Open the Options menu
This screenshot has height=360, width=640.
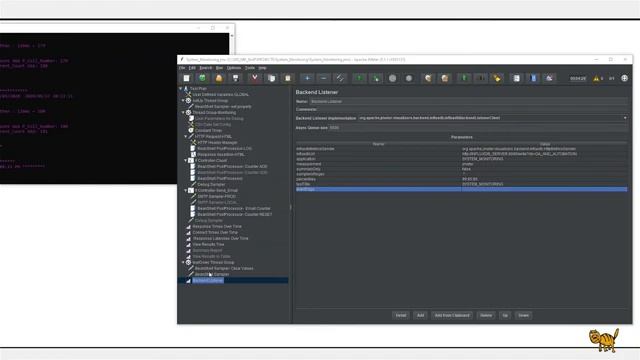(x=234, y=68)
